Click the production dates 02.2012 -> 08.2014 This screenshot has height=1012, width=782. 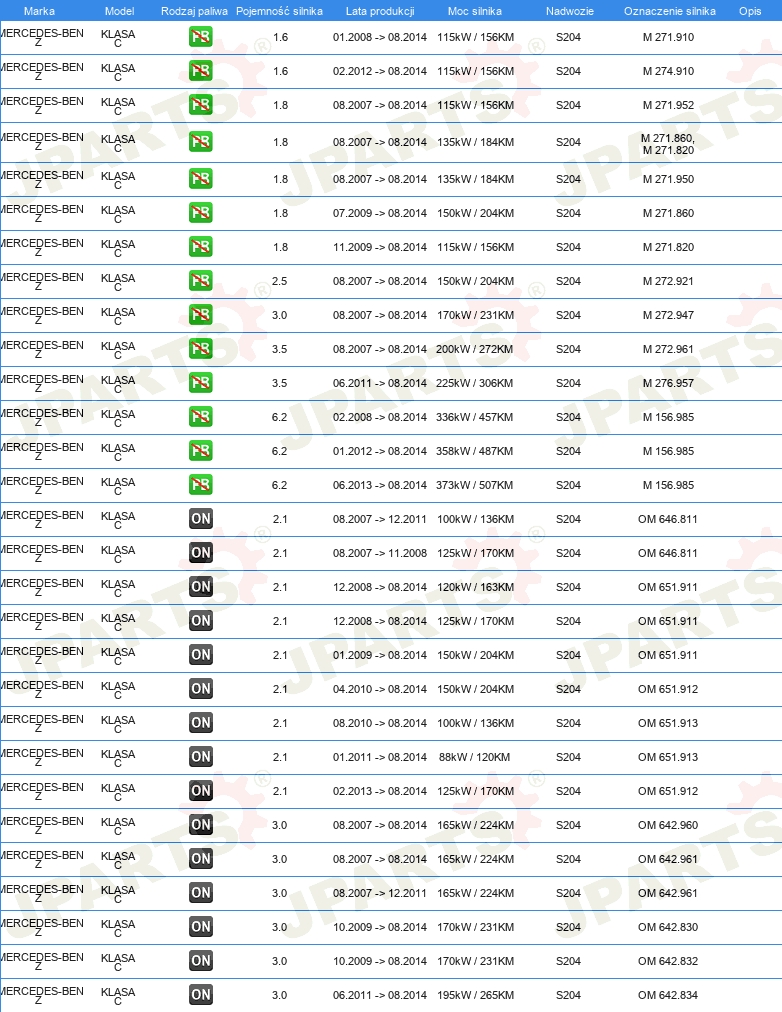[380, 71]
